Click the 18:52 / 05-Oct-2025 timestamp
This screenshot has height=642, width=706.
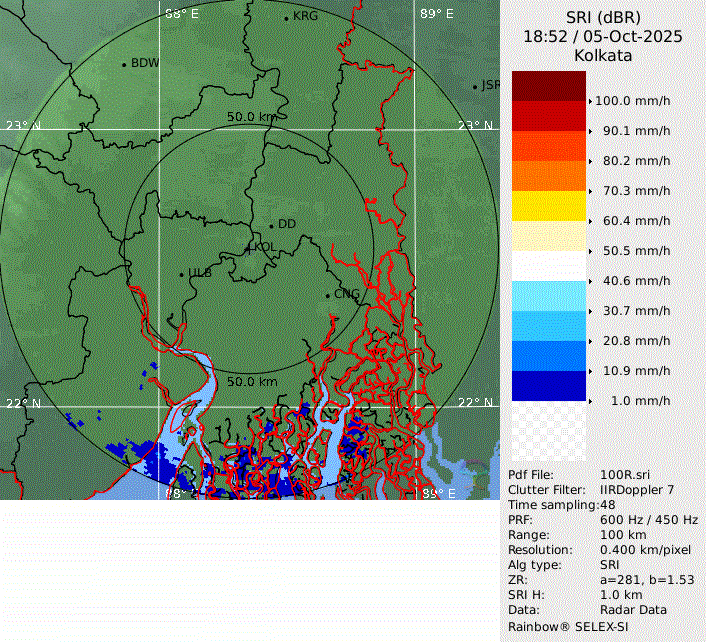pyautogui.click(x=602, y=36)
